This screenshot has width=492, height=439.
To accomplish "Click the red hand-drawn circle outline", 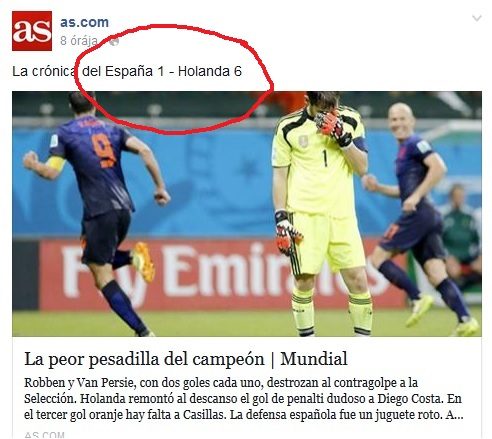I will 173,79.
